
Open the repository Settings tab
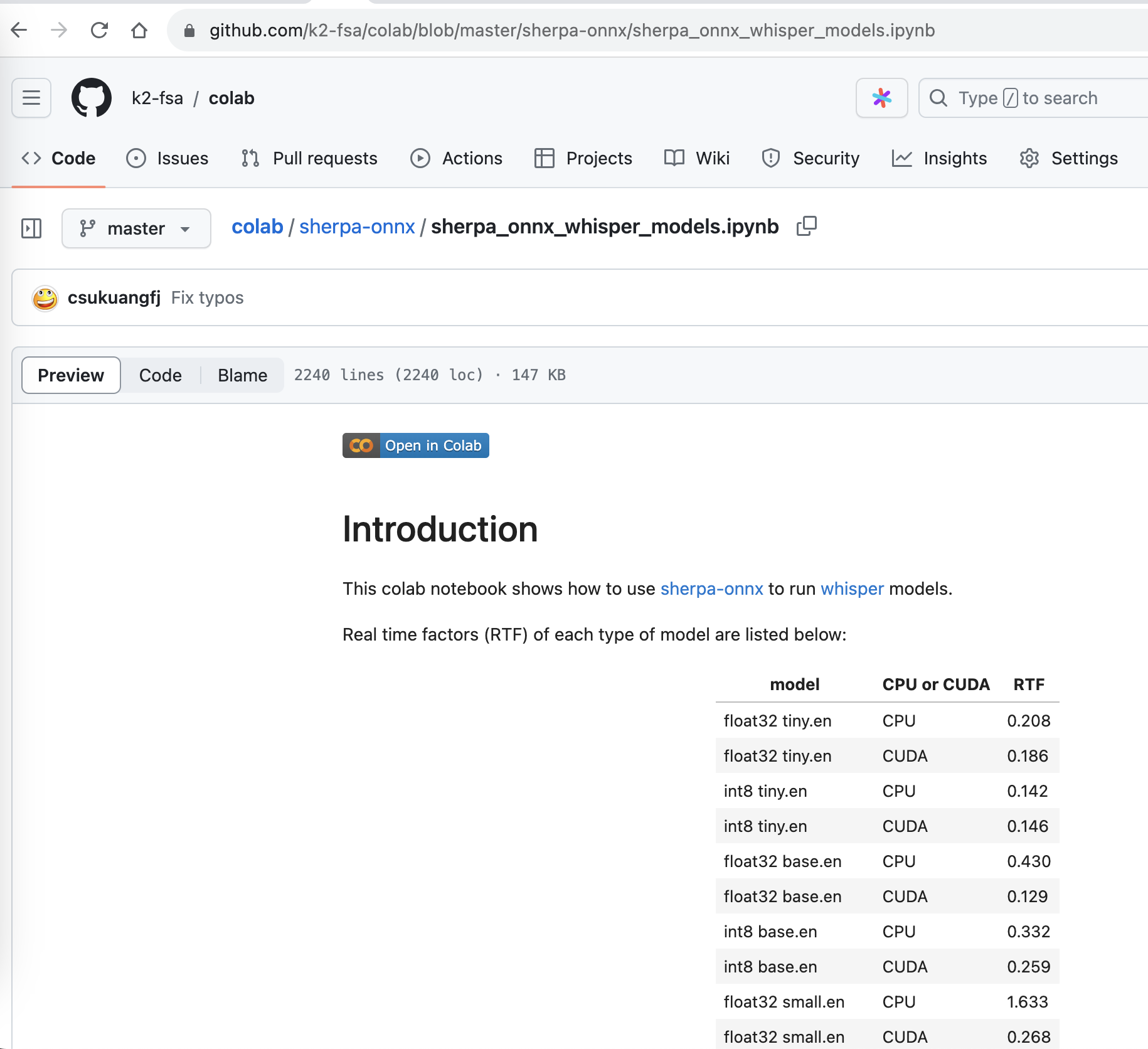tap(1068, 158)
